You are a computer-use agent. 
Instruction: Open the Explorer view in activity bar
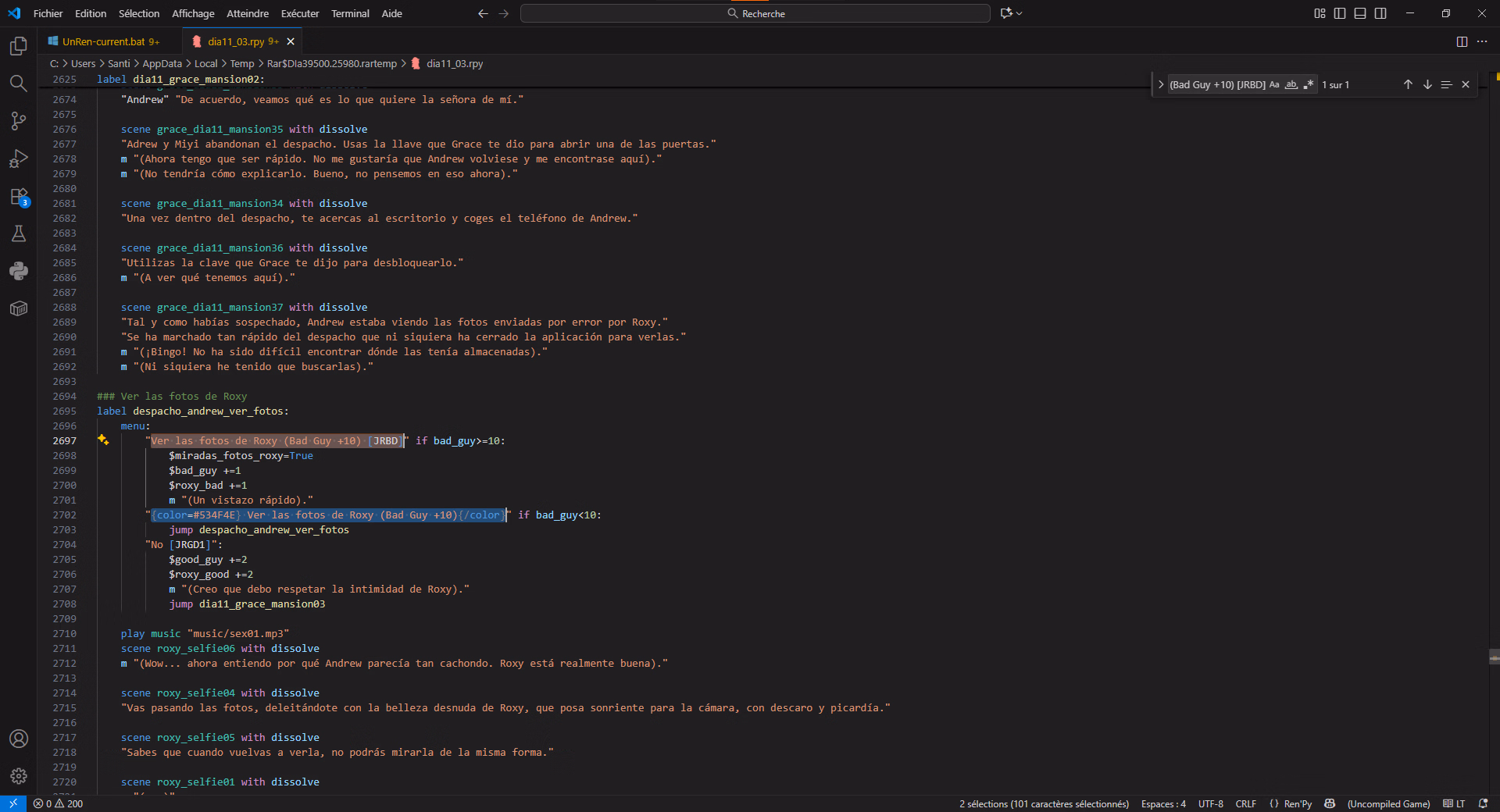[19, 47]
